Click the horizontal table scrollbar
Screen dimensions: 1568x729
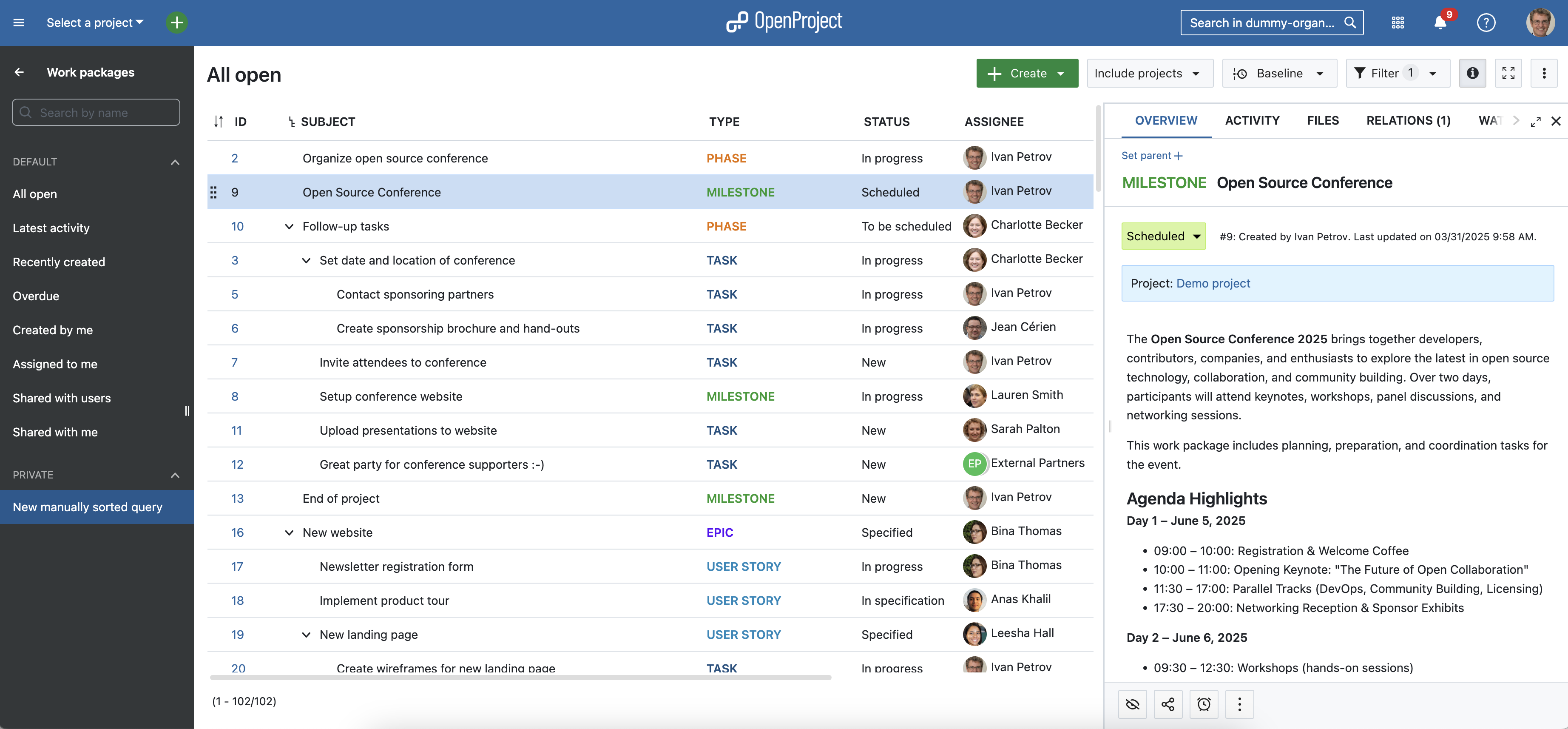[x=520, y=677]
